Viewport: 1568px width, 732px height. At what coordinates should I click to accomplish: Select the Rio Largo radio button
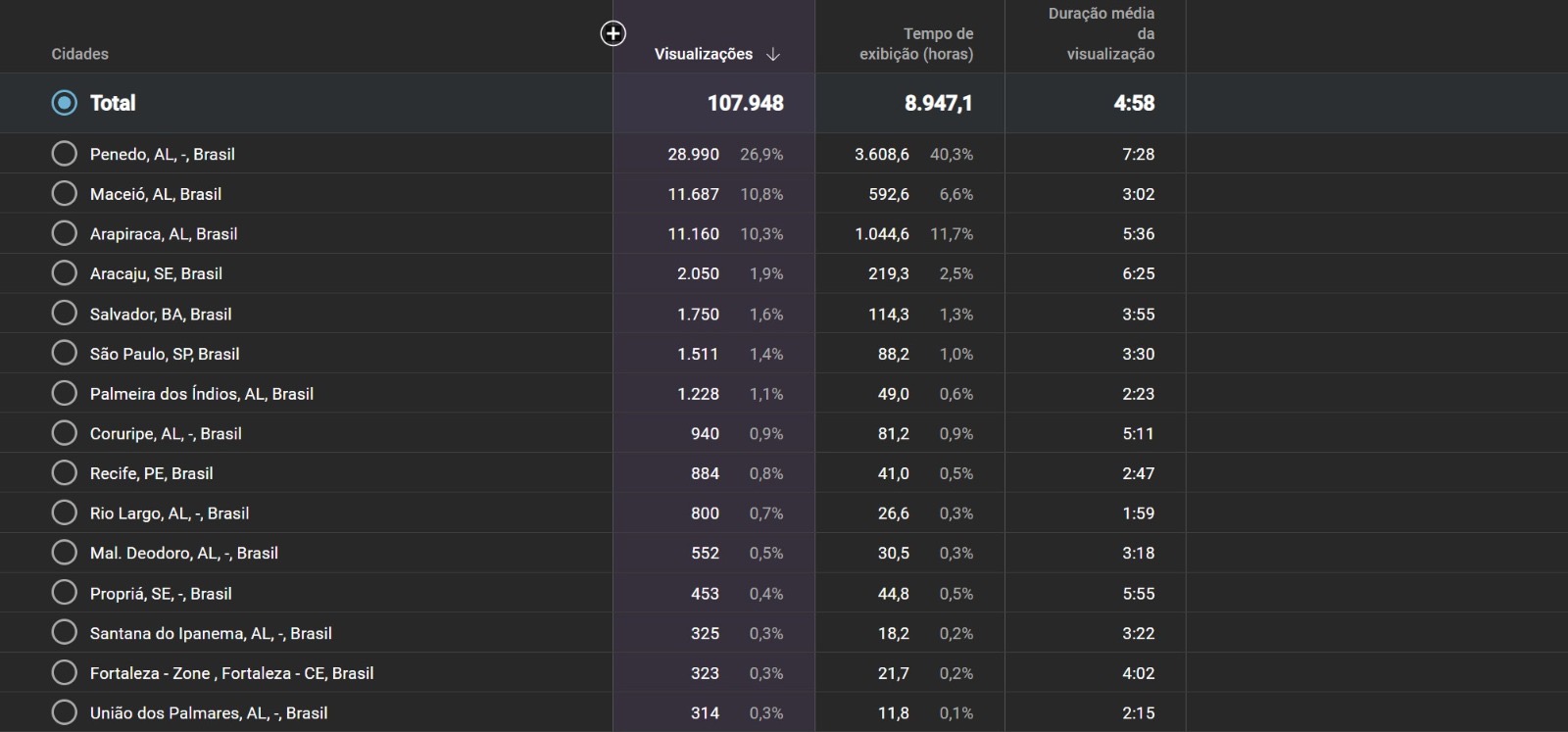coord(64,513)
